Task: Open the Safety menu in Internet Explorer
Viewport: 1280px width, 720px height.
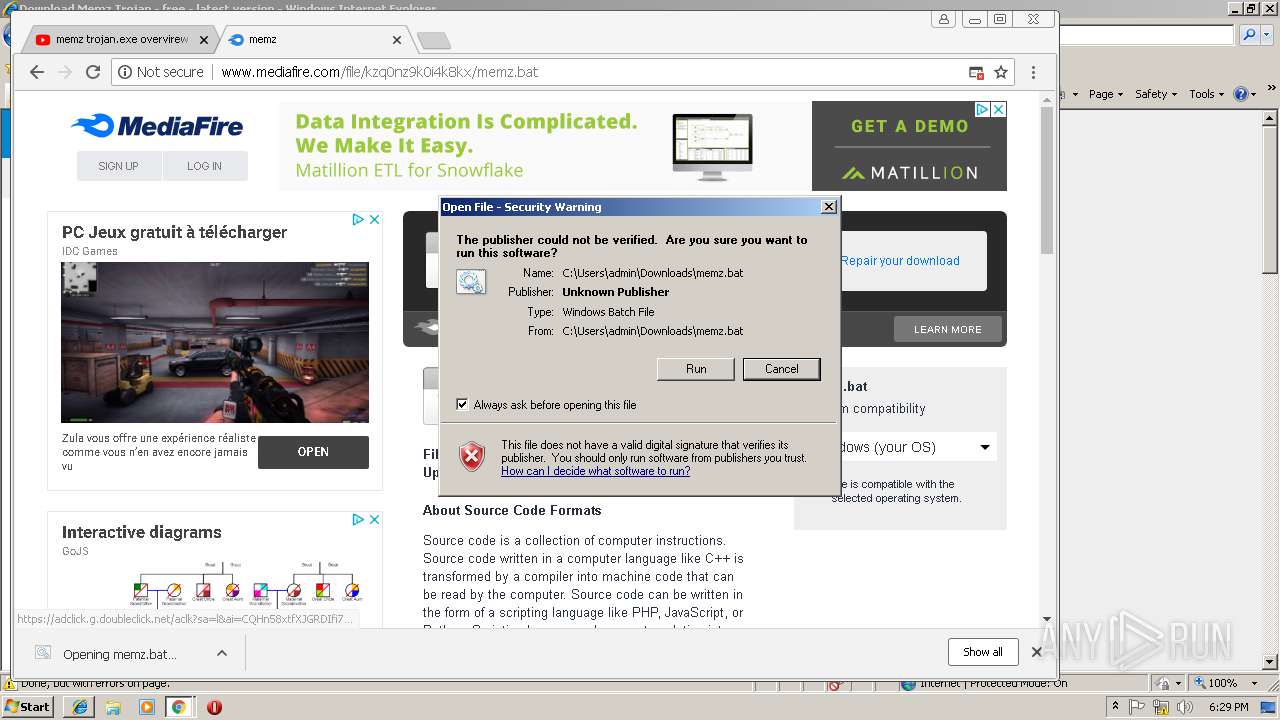Action: [x=1156, y=94]
